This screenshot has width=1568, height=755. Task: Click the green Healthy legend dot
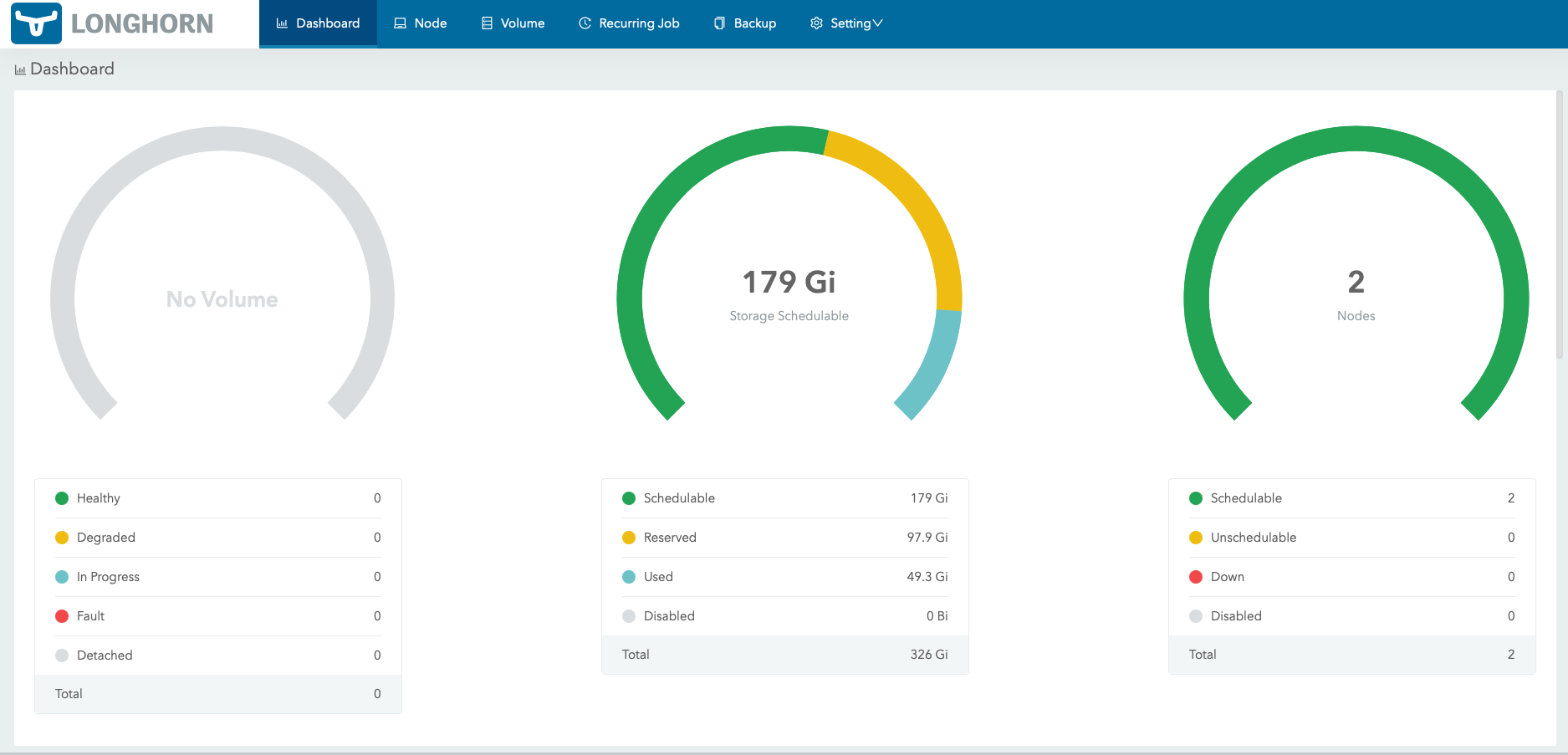coord(62,498)
